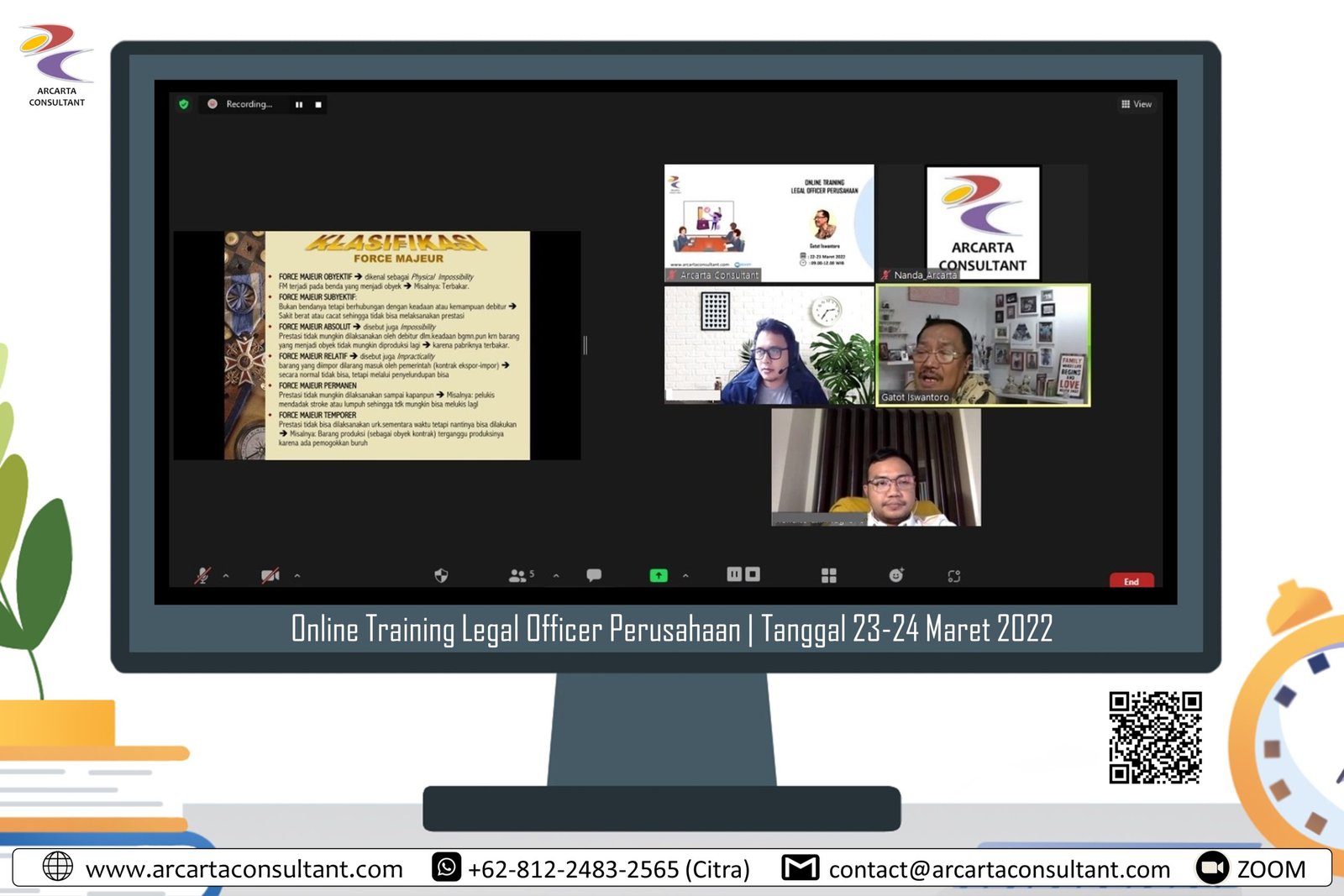This screenshot has height=896, width=1344.
Task: Stop the recording with the square button
Action: coord(318,105)
